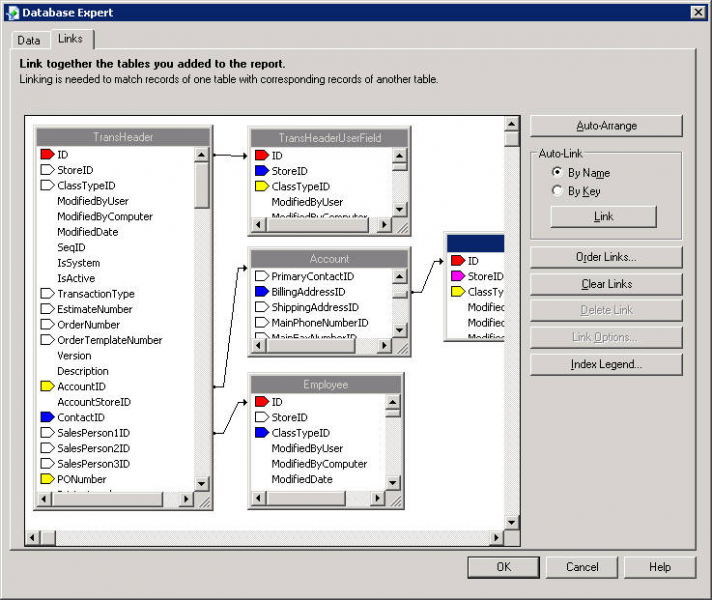Viewport: 712px width, 600px height.
Task: Confirm with the OK button
Action: 504,567
